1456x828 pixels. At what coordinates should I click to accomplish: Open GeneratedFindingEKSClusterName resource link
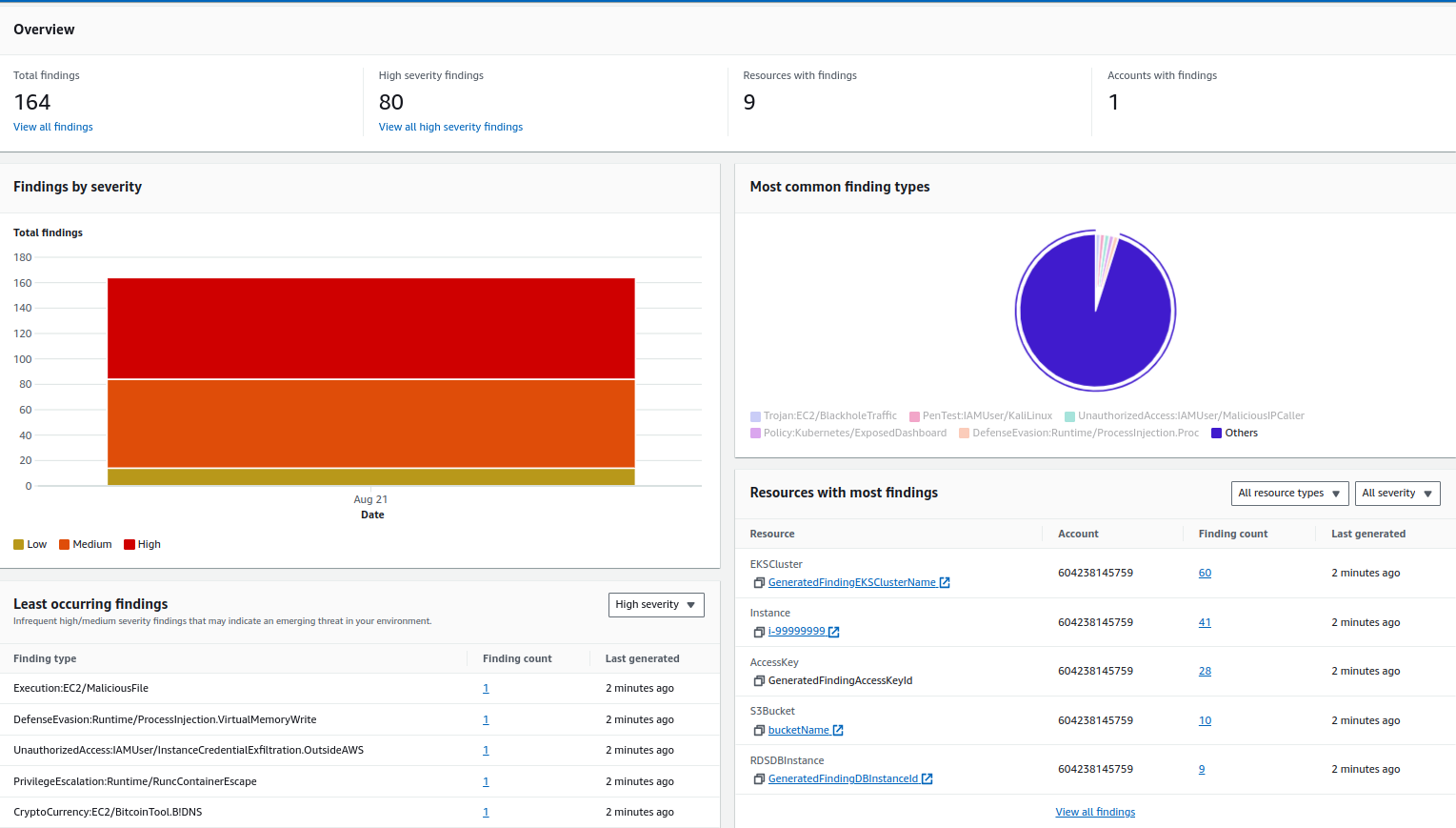click(852, 583)
